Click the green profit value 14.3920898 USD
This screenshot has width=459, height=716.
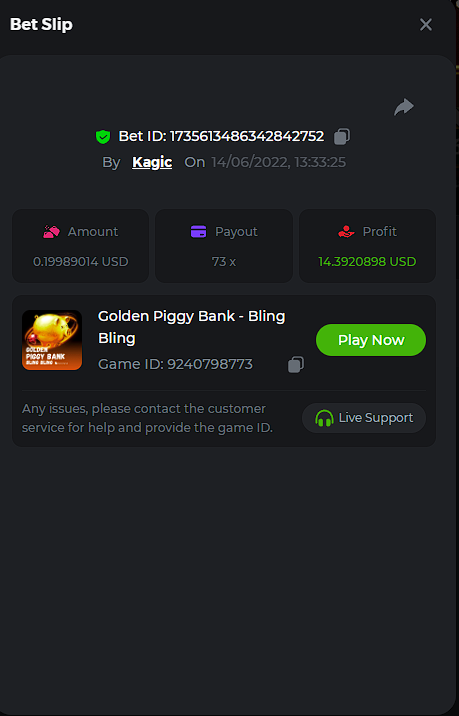pyautogui.click(x=367, y=262)
